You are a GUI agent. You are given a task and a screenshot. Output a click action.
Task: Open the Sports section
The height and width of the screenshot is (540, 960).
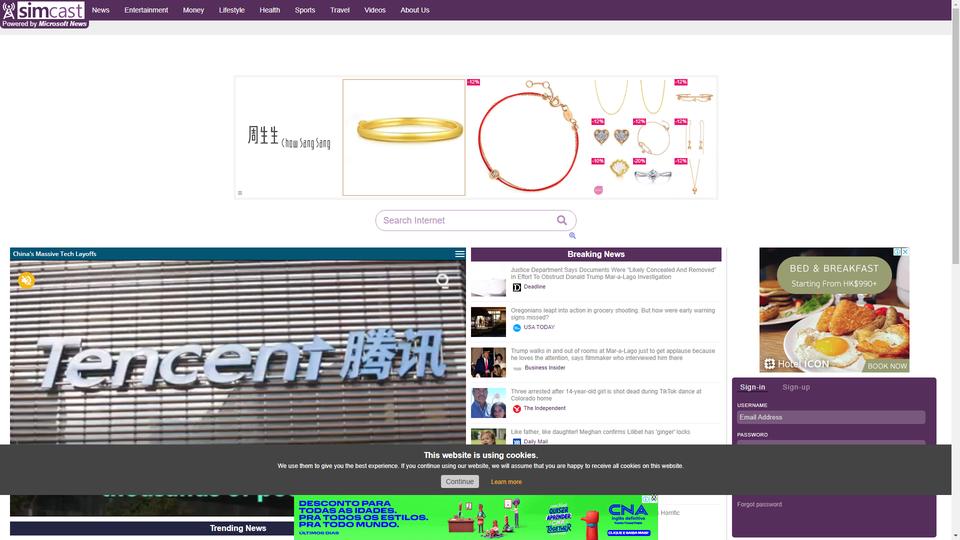coord(305,10)
